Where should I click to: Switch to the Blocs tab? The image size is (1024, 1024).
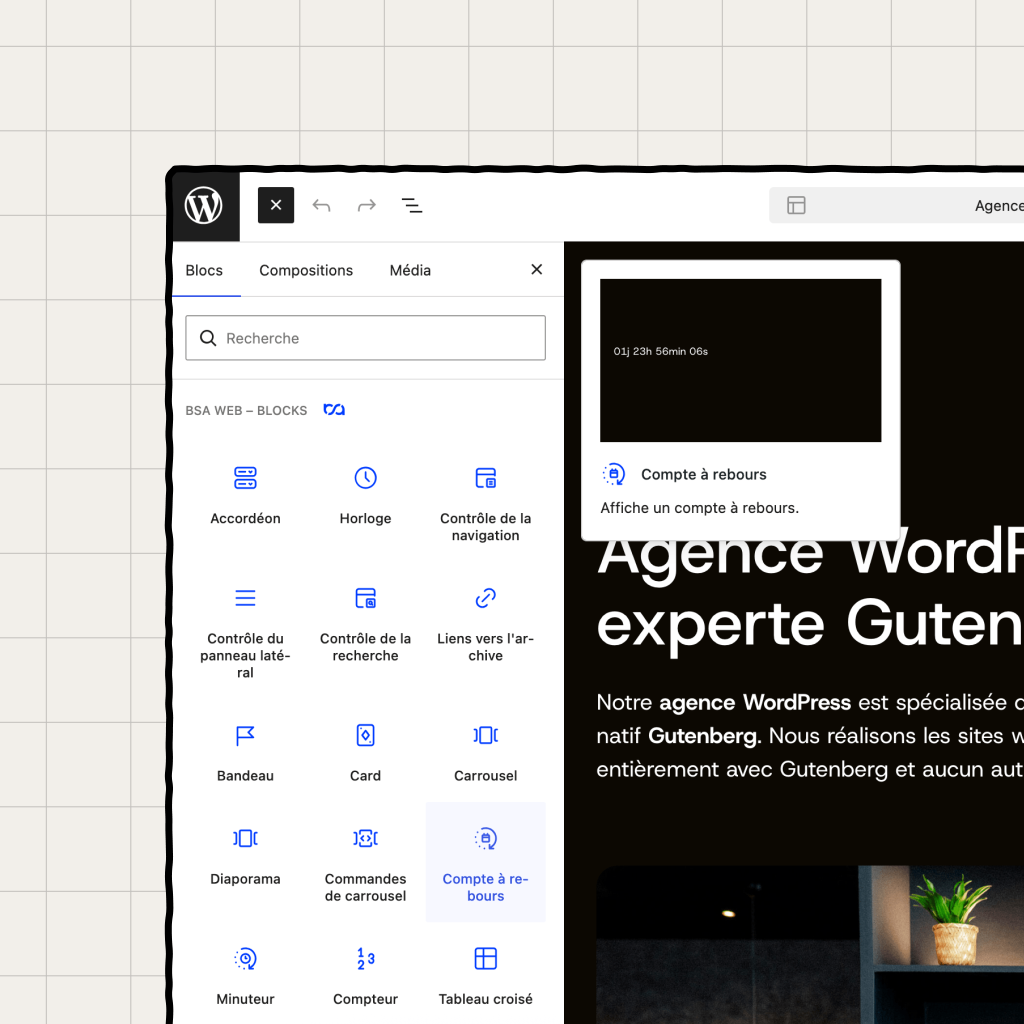pyautogui.click(x=204, y=270)
